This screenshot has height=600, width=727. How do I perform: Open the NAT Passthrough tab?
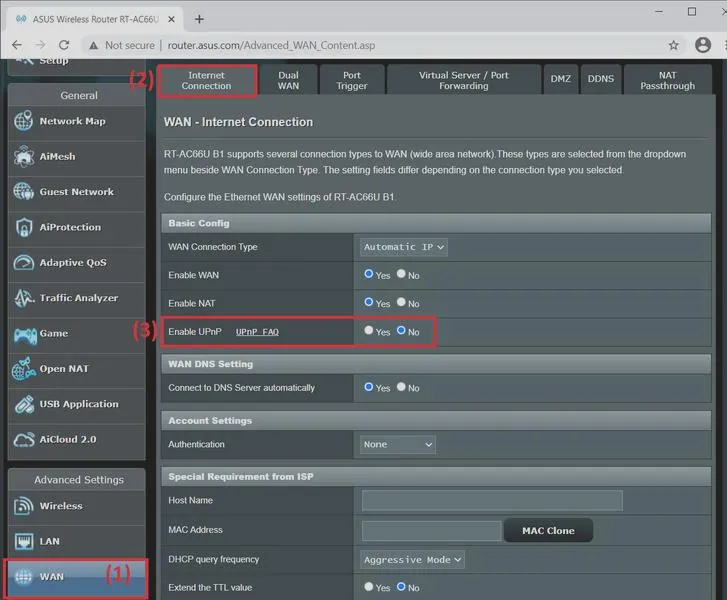(x=668, y=81)
